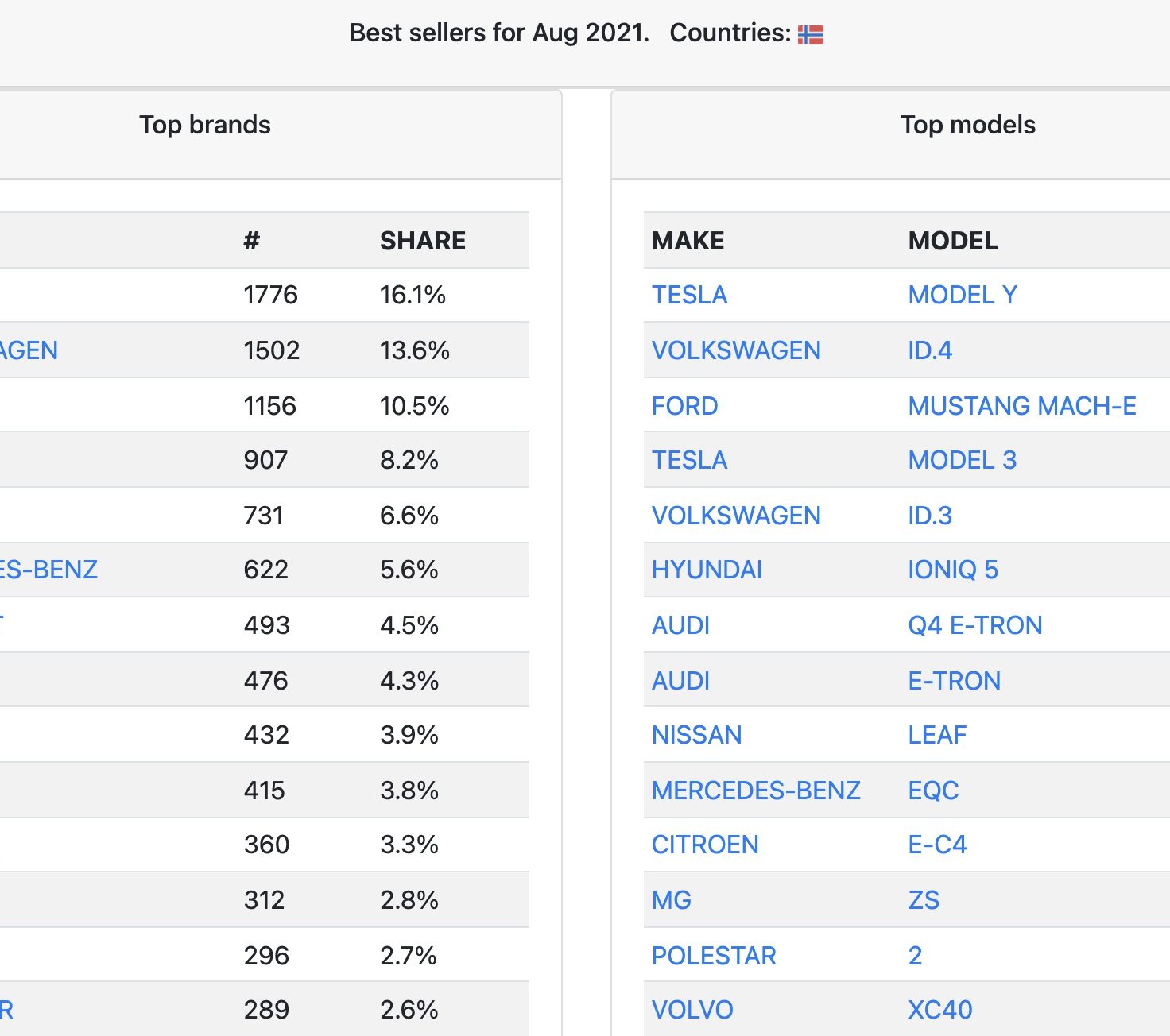Image resolution: width=1170 pixels, height=1036 pixels.
Task: Open the EQC model link
Action: [x=933, y=791]
